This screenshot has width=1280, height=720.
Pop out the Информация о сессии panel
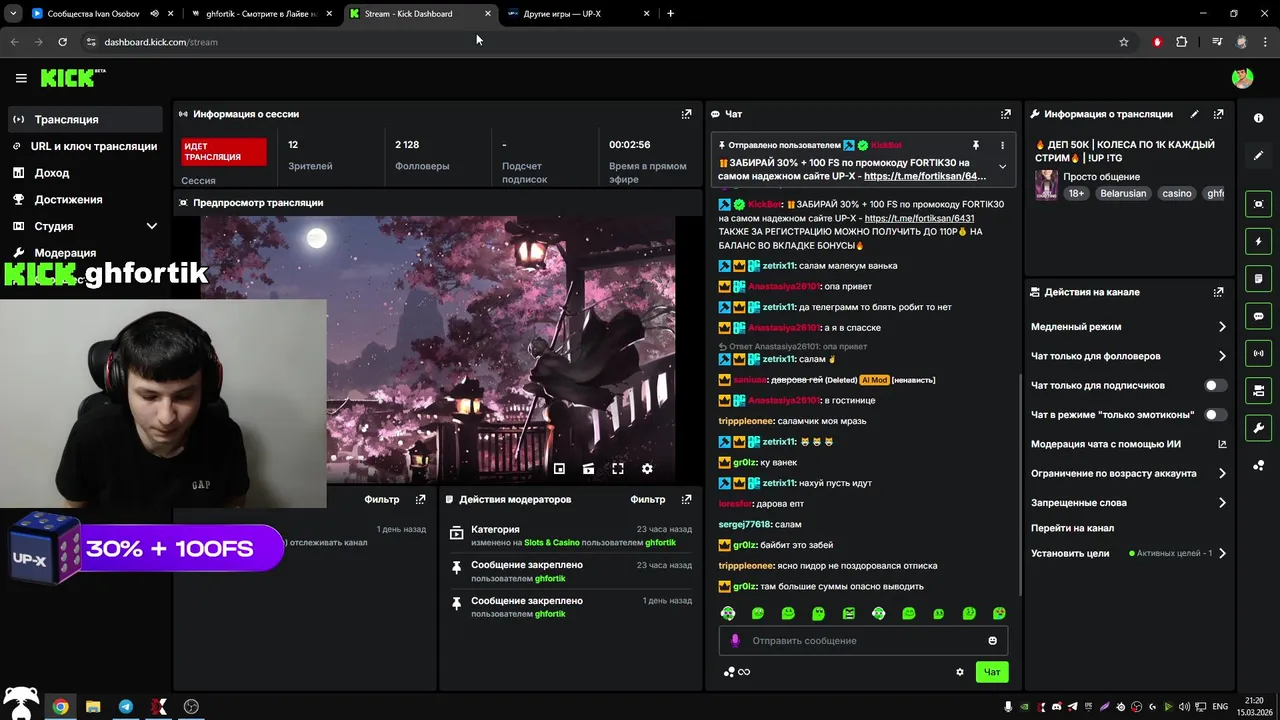(x=686, y=114)
